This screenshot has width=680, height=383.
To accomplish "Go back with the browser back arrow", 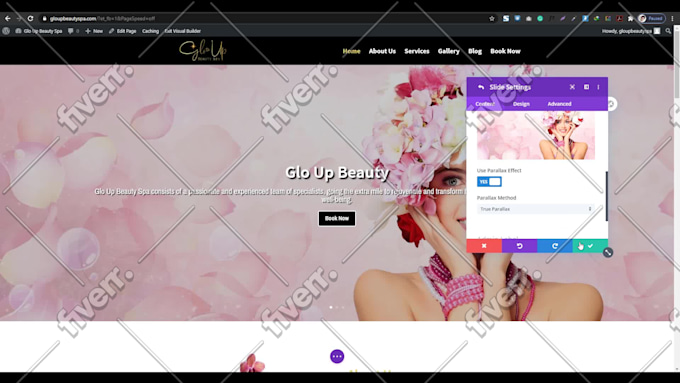I will click(7, 19).
